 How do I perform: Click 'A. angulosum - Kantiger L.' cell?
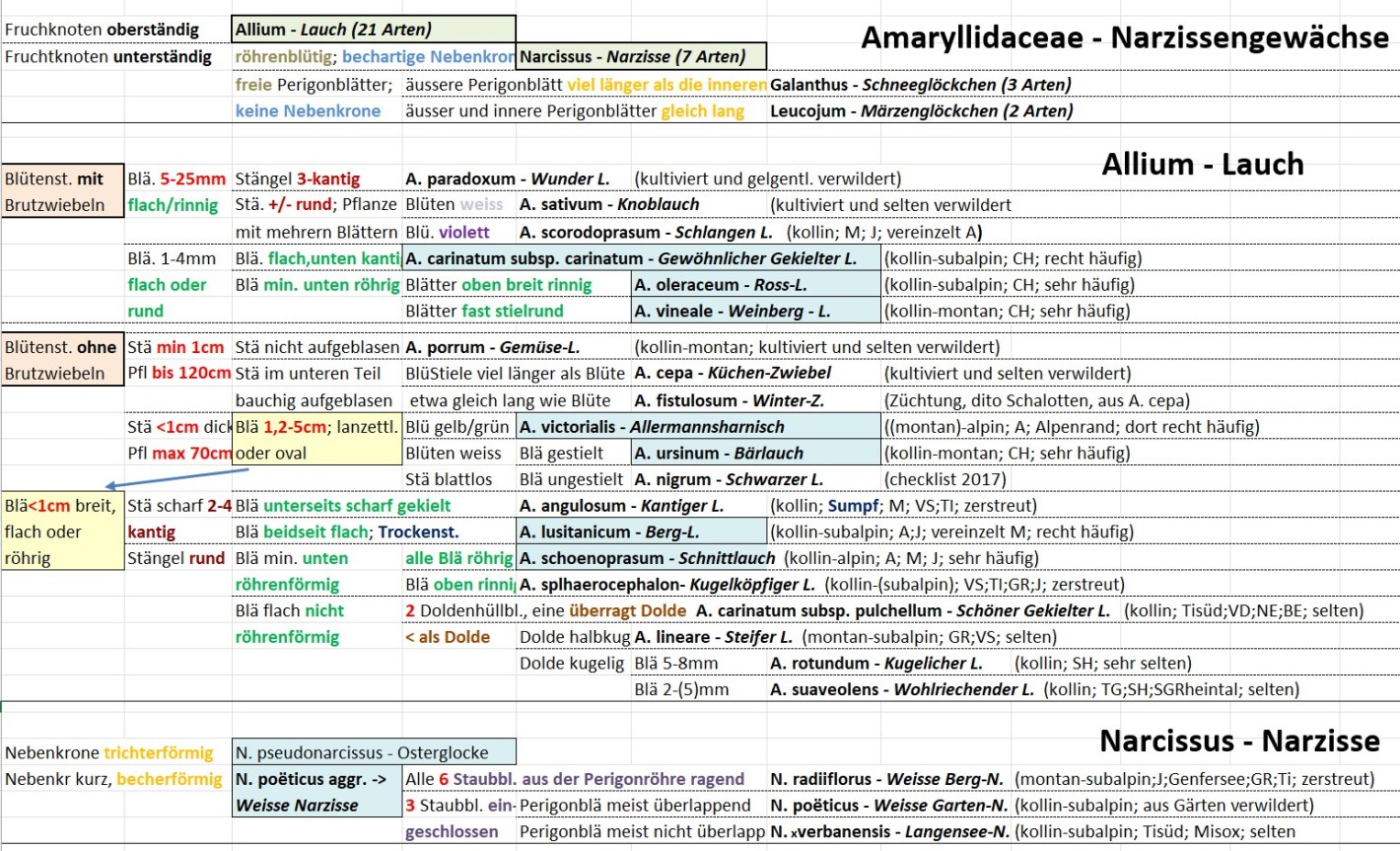621,505
